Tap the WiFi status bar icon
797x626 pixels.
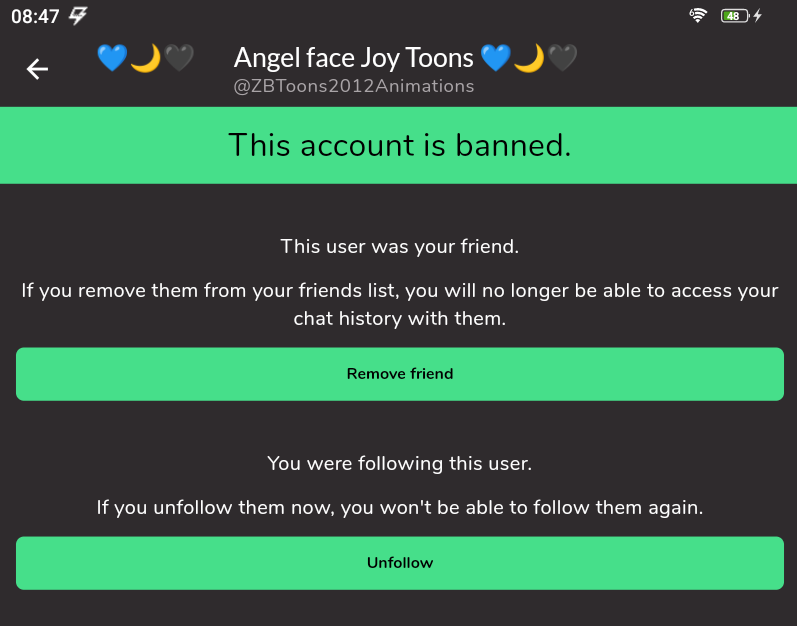(698, 15)
